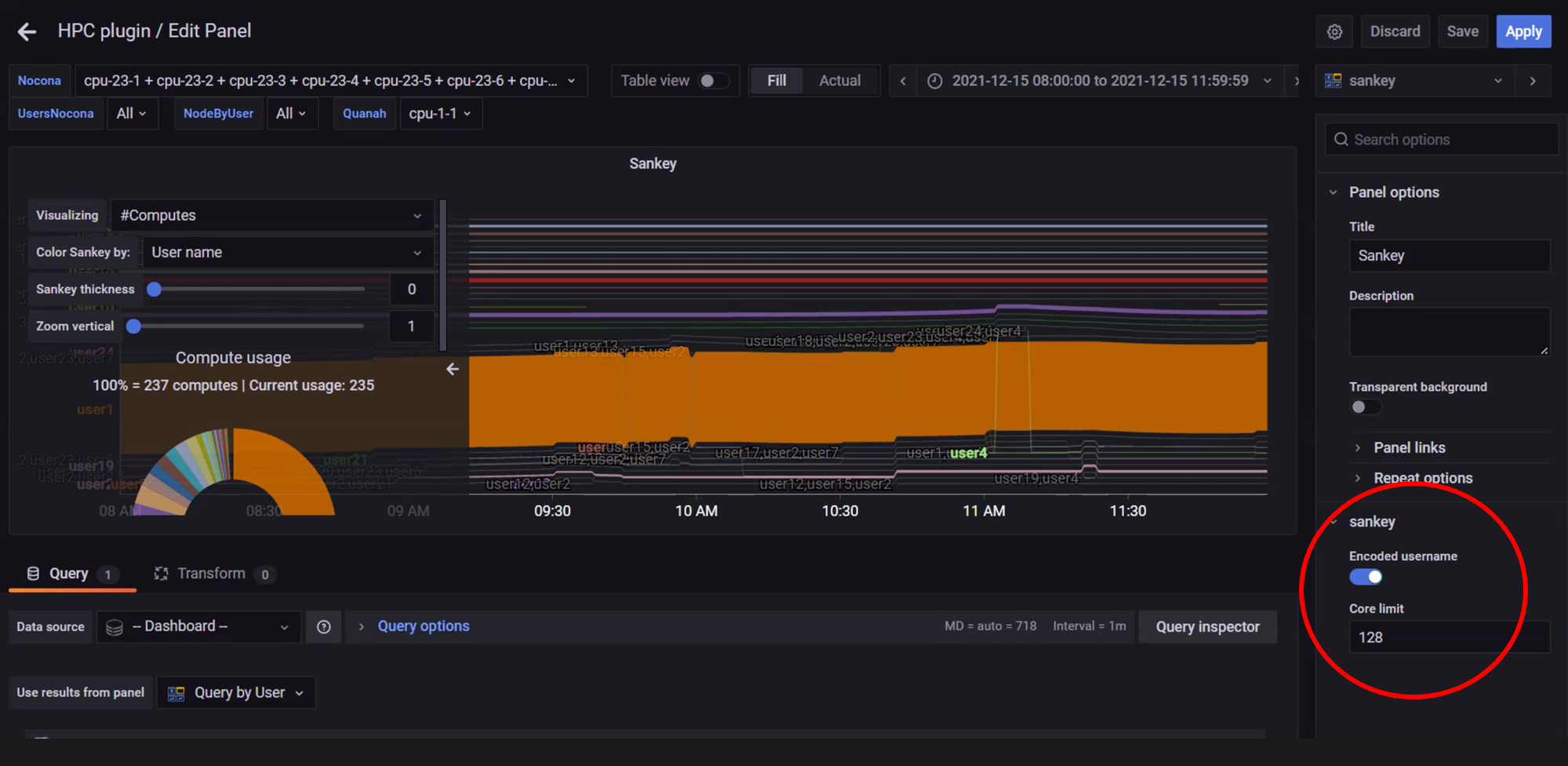The image size is (1568, 766).
Task: Open sankey visualization picker icon
Action: coord(1333,81)
